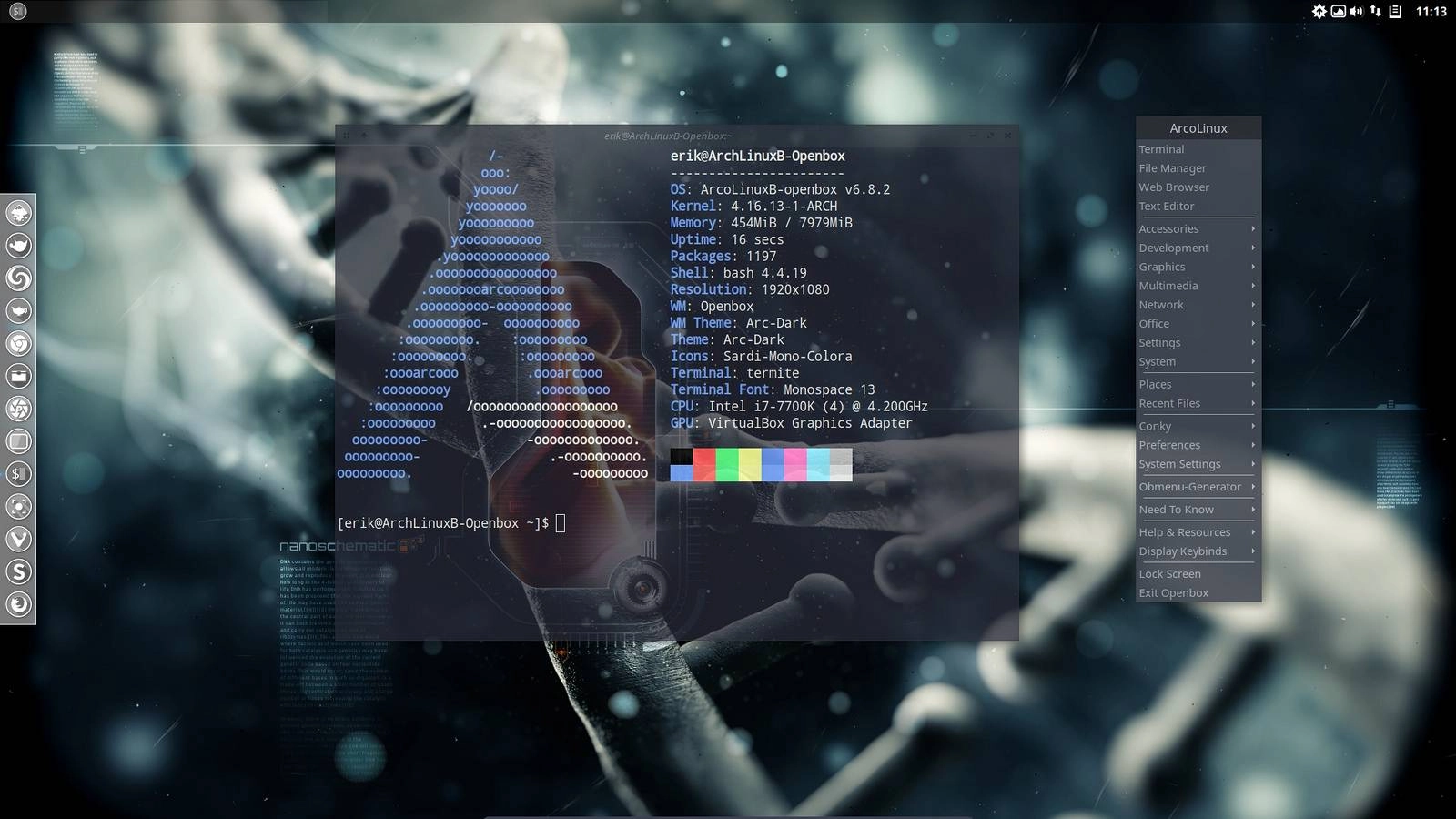Expand the Accessories submenu arrow

1253,229
